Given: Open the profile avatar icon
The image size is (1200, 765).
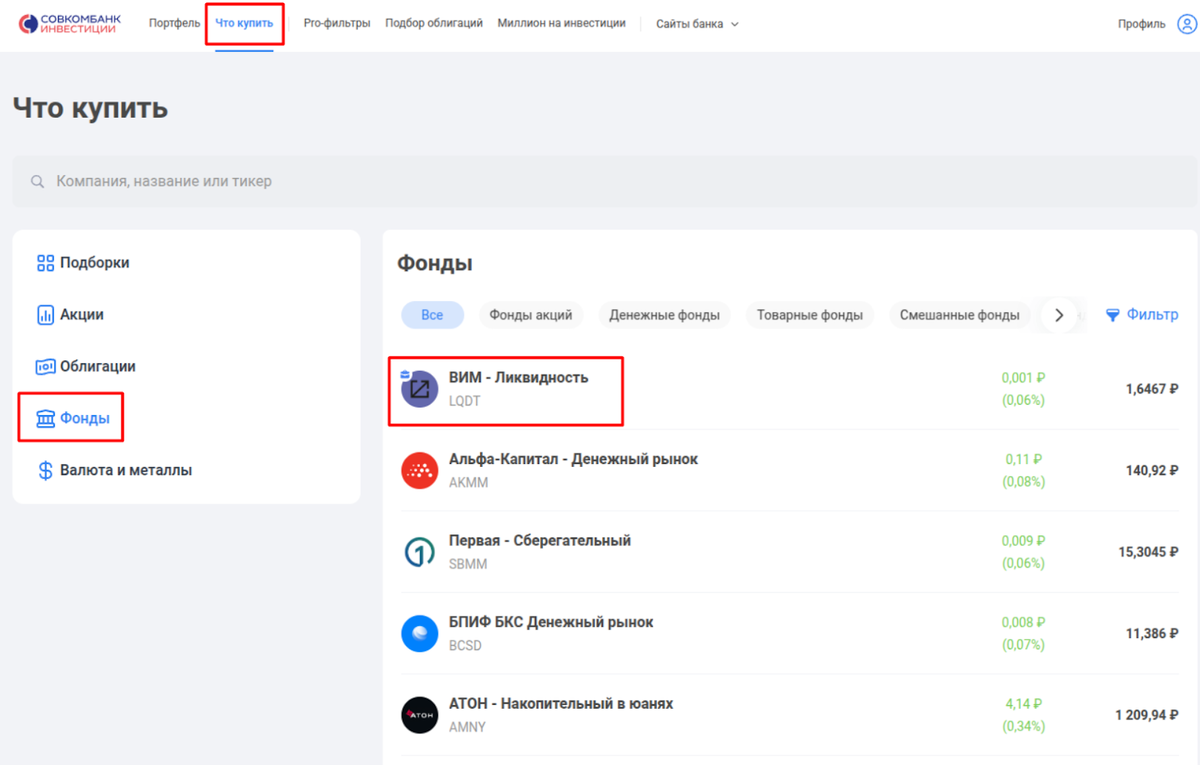Looking at the screenshot, I should tap(1186, 24).
